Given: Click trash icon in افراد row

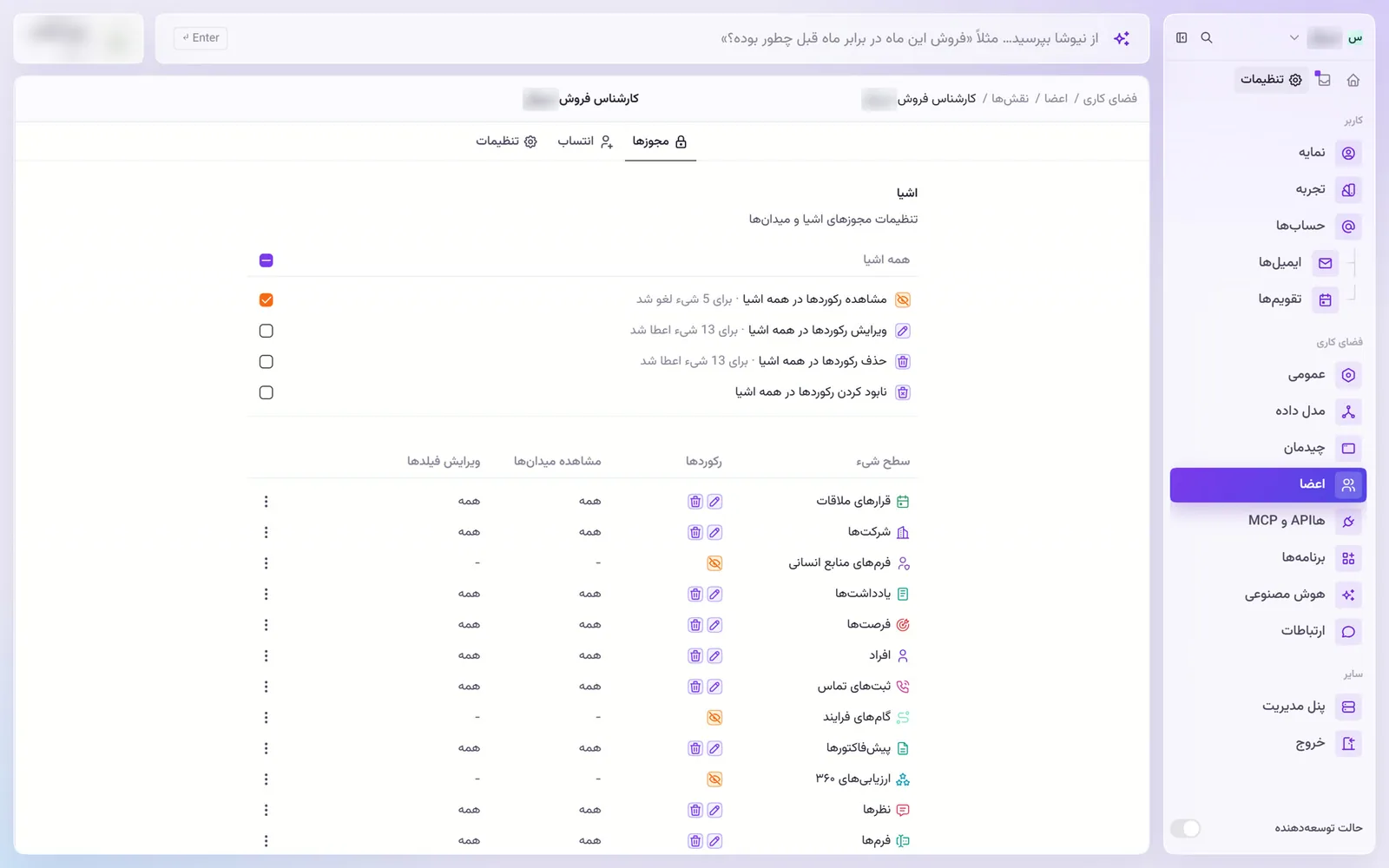Looking at the screenshot, I should 695,656.
